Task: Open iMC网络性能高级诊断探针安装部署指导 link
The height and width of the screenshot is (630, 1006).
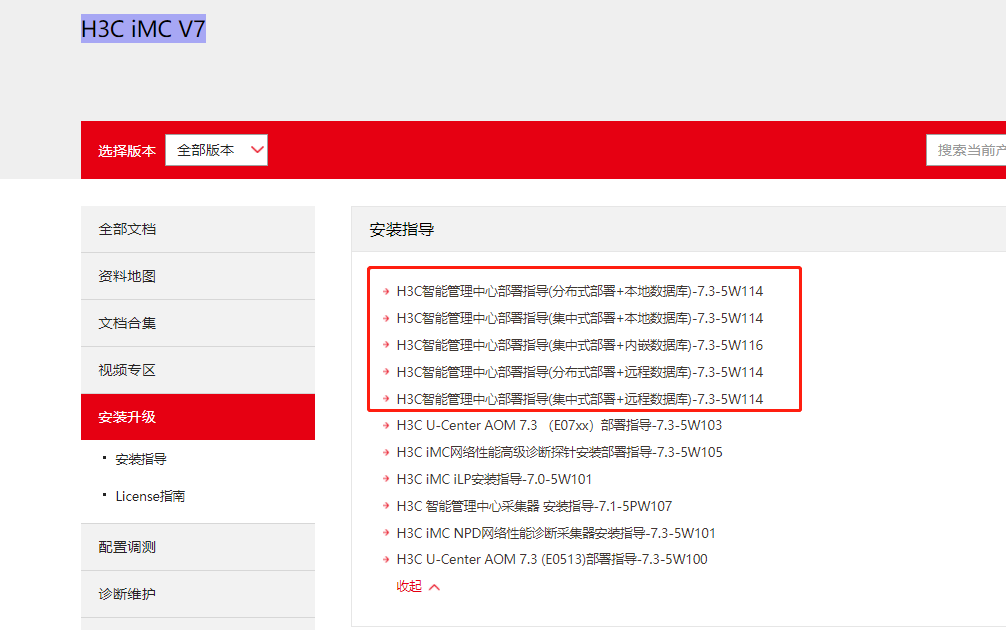Action: pos(559,452)
